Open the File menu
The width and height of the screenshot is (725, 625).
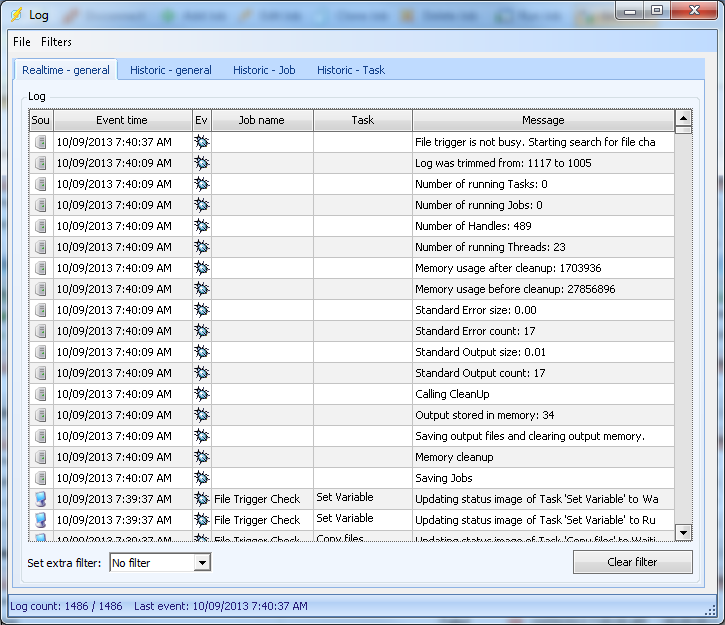[22, 42]
